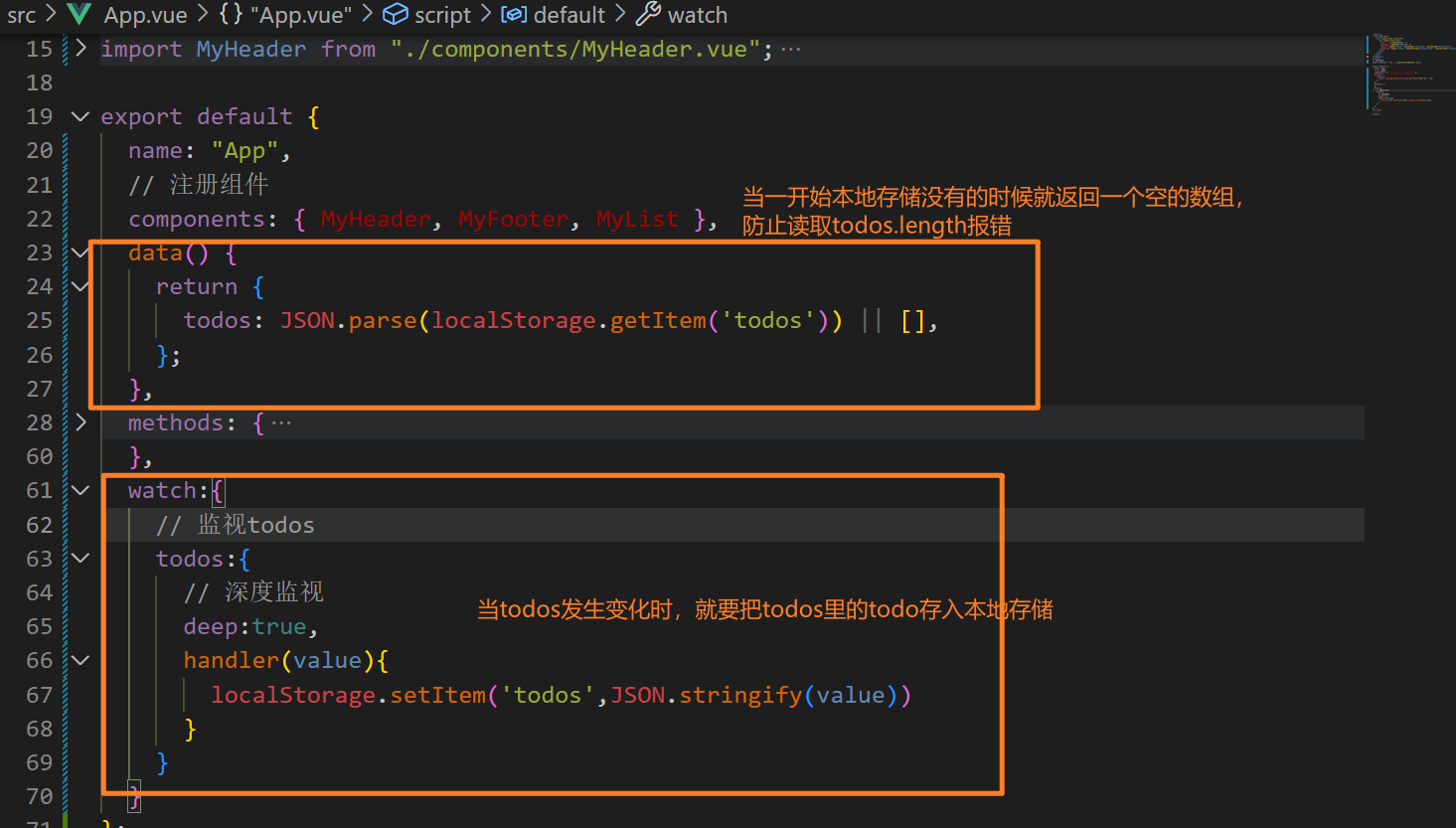Select the script breadcrumb segment
This screenshot has width=1456, height=828.
pyautogui.click(x=443, y=15)
